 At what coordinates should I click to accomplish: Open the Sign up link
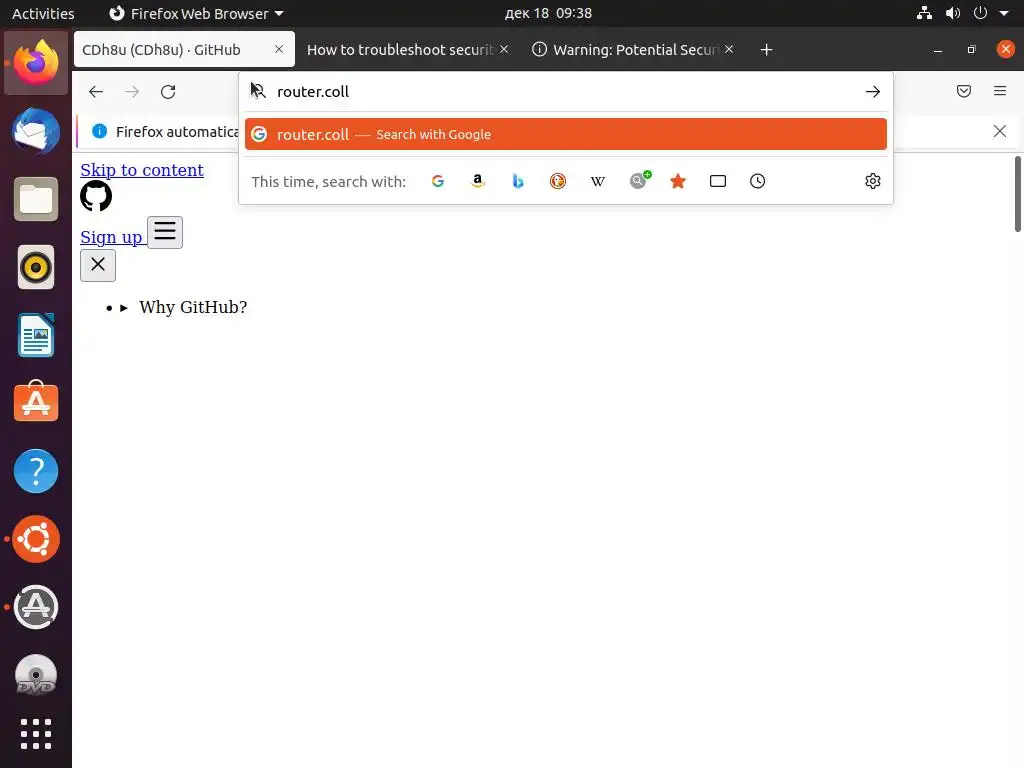(111, 237)
